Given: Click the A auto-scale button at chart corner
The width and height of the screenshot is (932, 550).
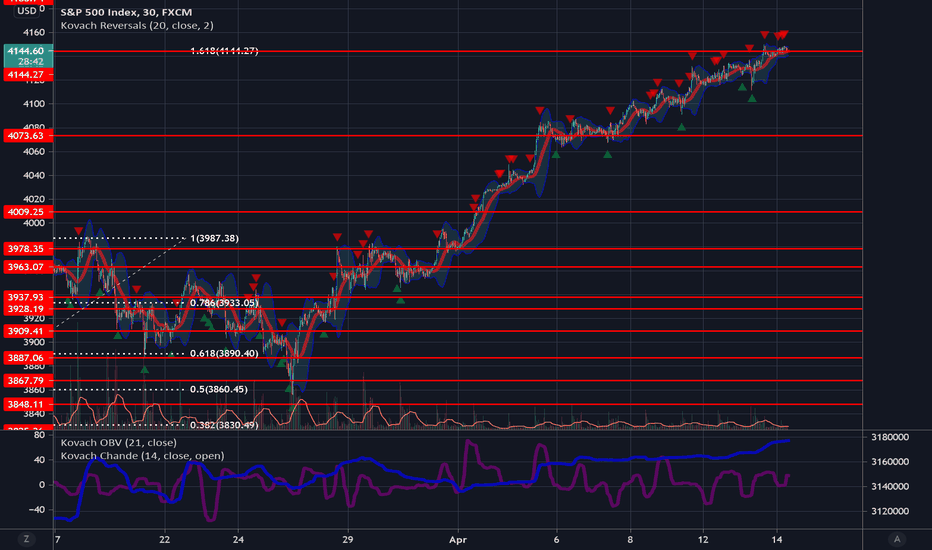Looking at the screenshot, I should [897, 539].
